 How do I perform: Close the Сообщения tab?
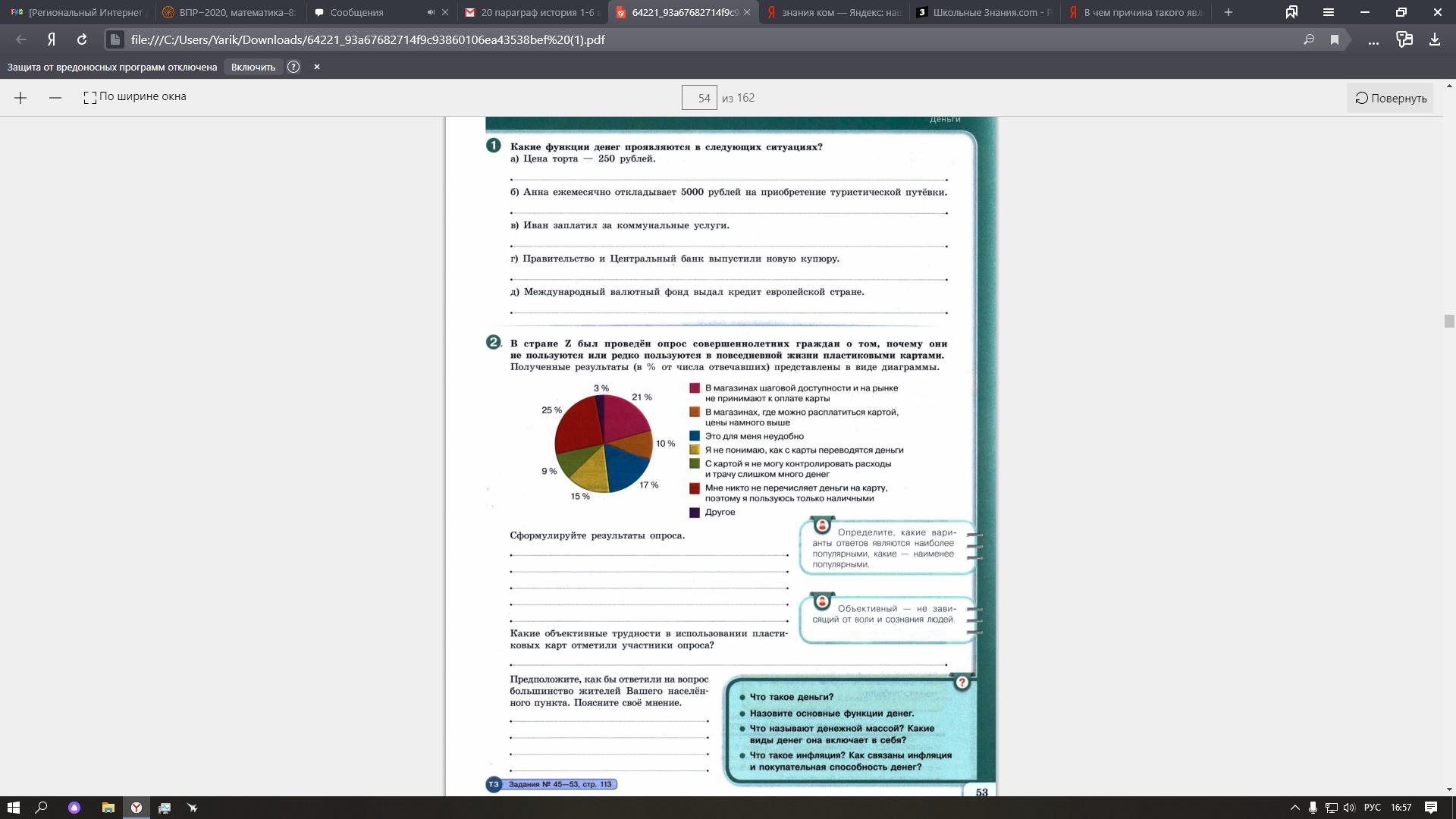445,12
